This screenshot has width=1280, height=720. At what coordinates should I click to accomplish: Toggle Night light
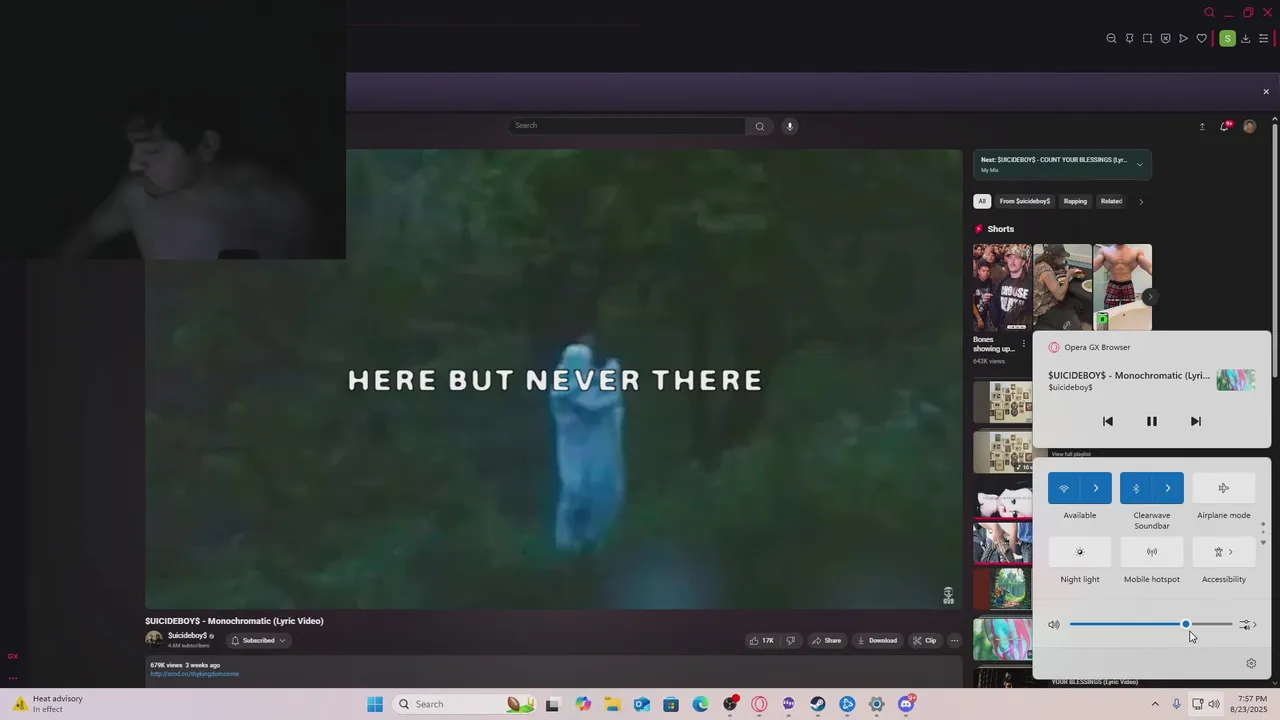point(1080,552)
